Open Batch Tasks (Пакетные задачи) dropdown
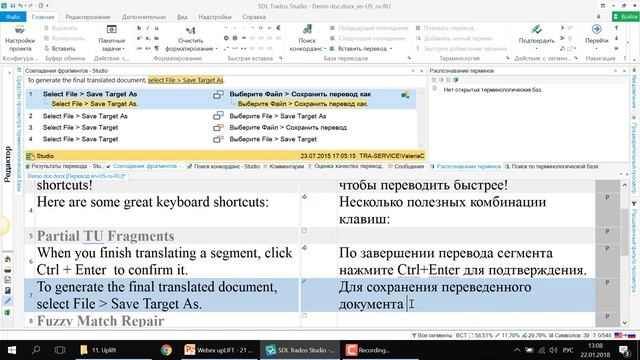This screenshot has height=360, width=640. coord(111,39)
